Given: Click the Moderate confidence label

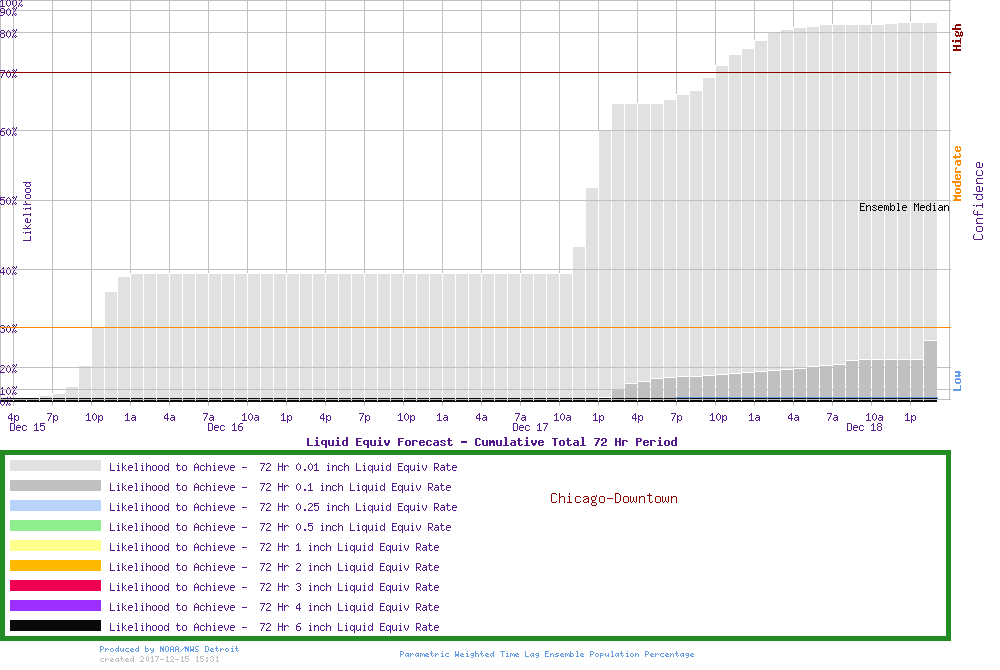Looking at the screenshot, I should tap(957, 174).
